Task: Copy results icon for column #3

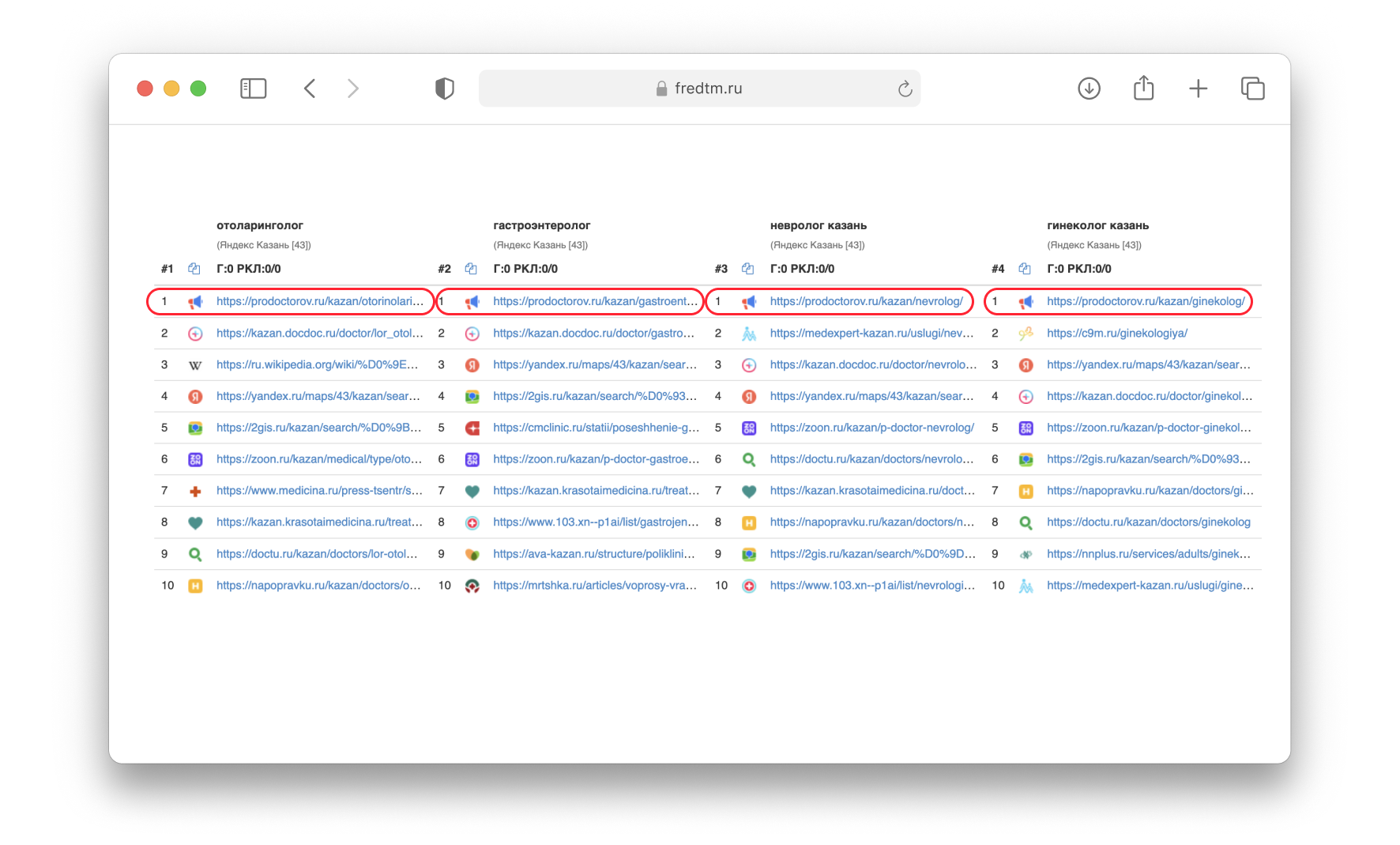Action: pyautogui.click(x=747, y=269)
